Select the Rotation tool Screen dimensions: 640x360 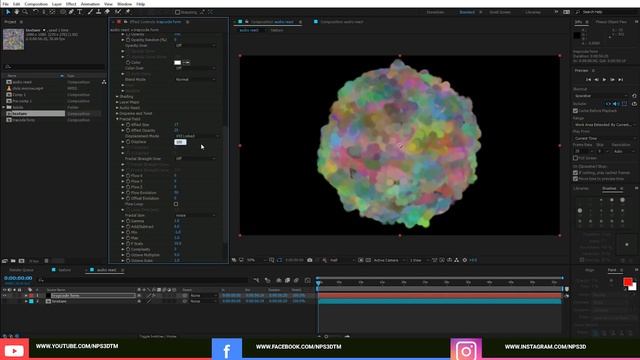(x=36, y=12)
